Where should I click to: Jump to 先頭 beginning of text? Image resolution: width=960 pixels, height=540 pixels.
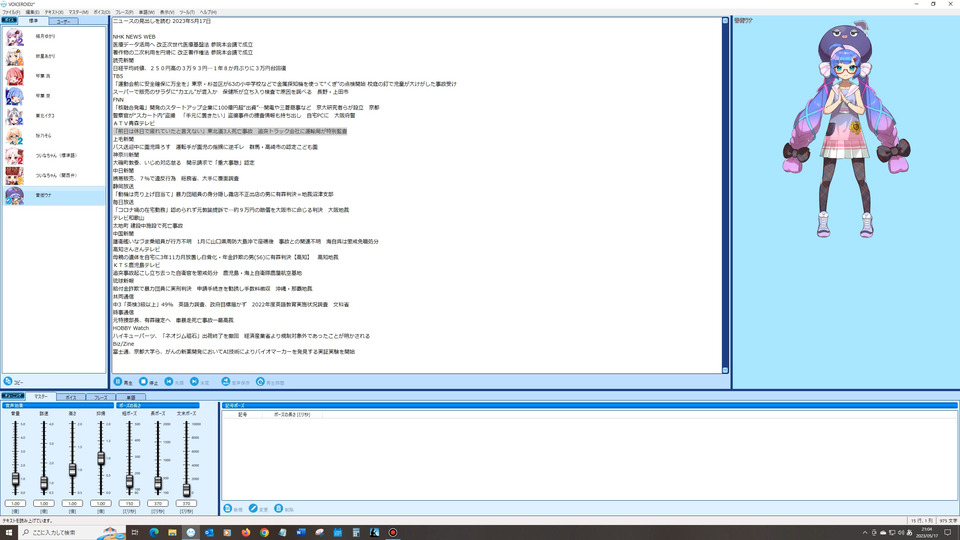pos(169,381)
